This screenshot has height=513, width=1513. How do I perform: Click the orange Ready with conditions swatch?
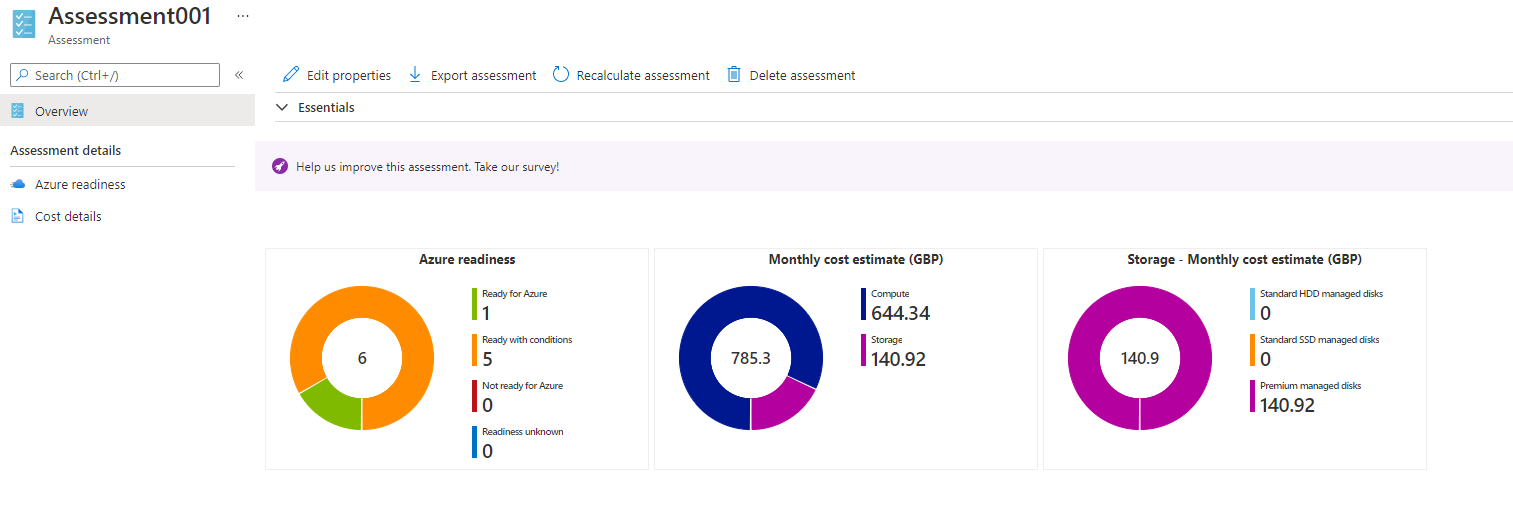click(x=475, y=350)
